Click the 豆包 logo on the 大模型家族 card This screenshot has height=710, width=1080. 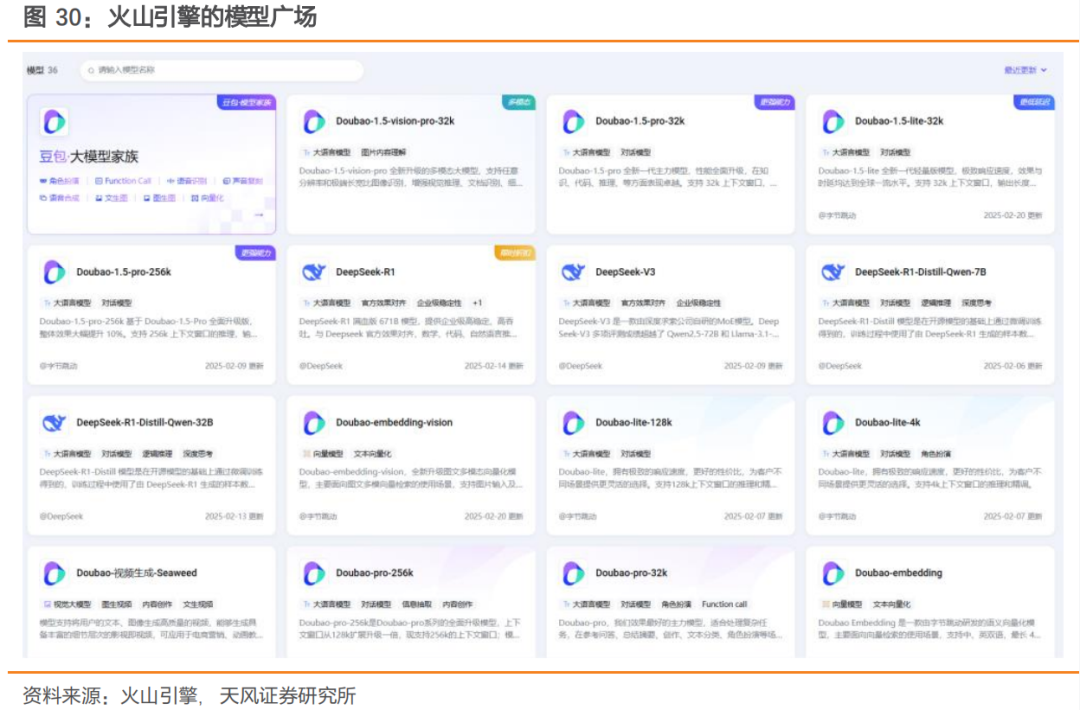pyautogui.click(x=54, y=122)
